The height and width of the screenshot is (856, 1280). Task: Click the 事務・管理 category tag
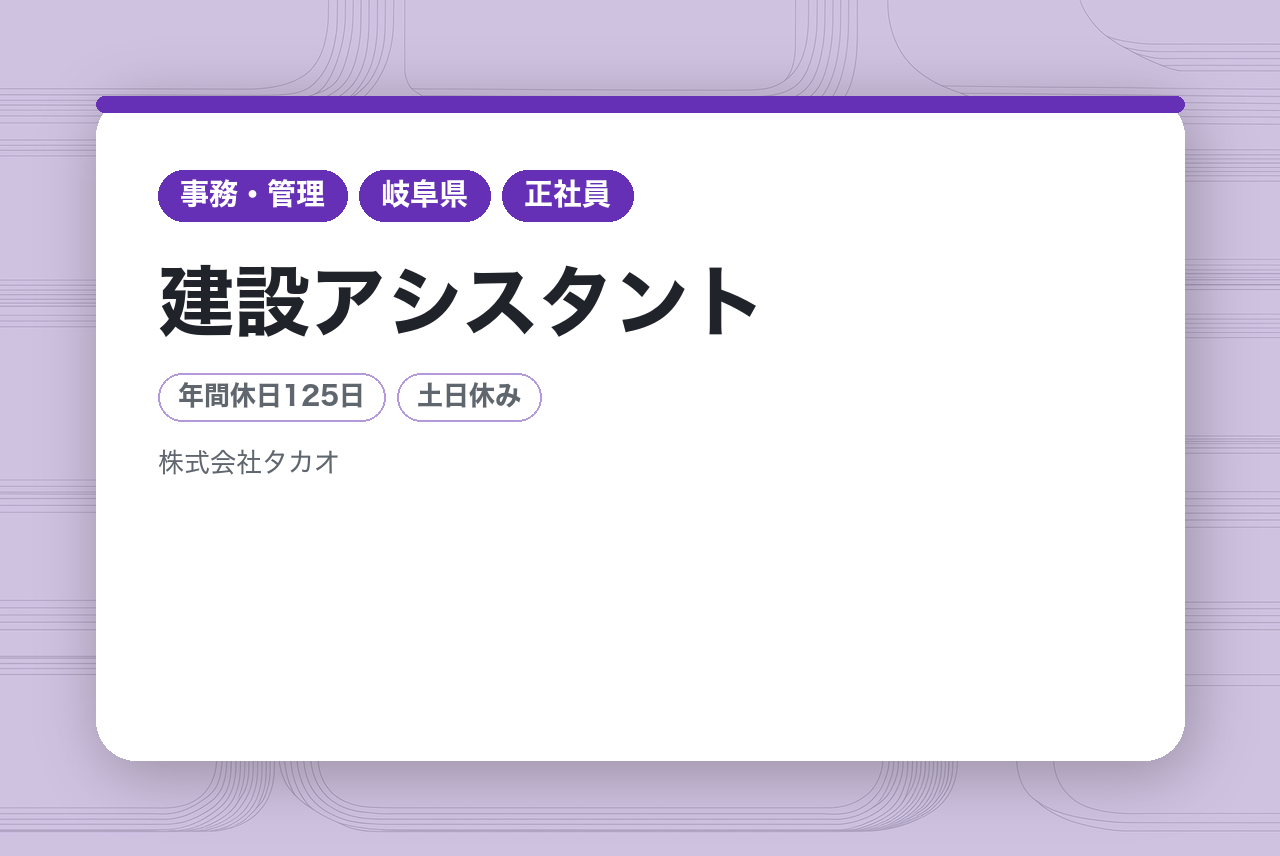coord(253,196)
